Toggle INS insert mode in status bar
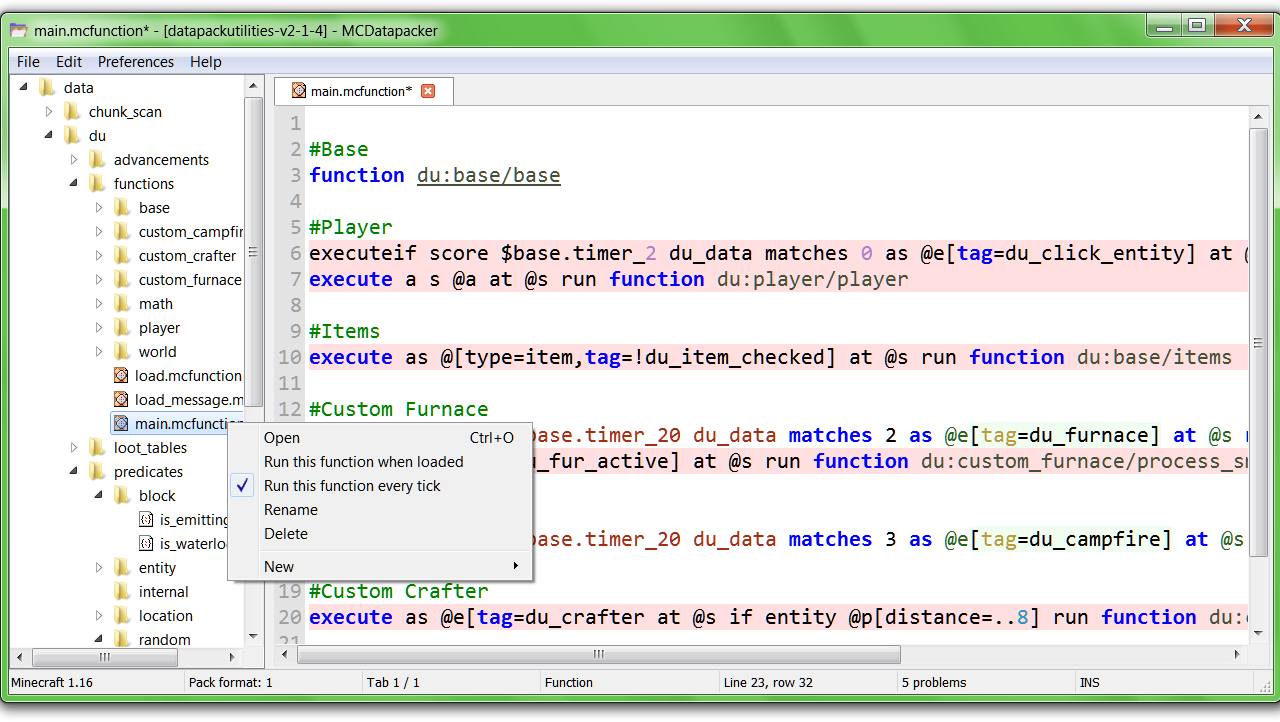This screenshot has width=1280, height=722. 1089,682
